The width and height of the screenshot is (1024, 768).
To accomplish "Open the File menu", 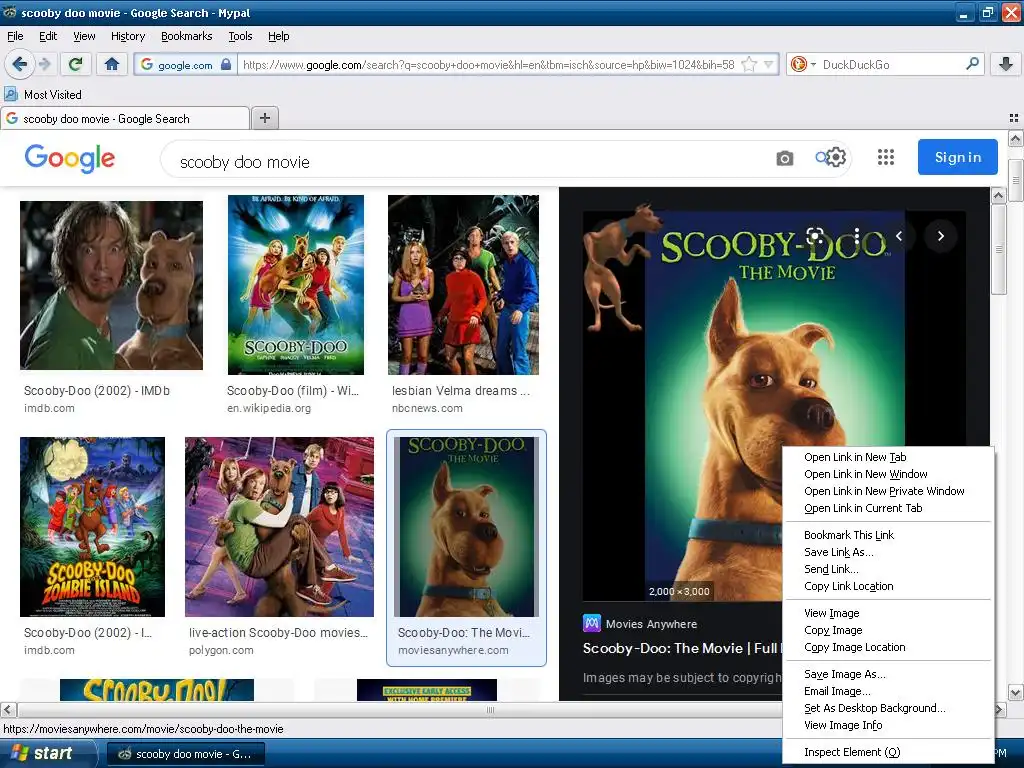I will [x=15, y=36].
